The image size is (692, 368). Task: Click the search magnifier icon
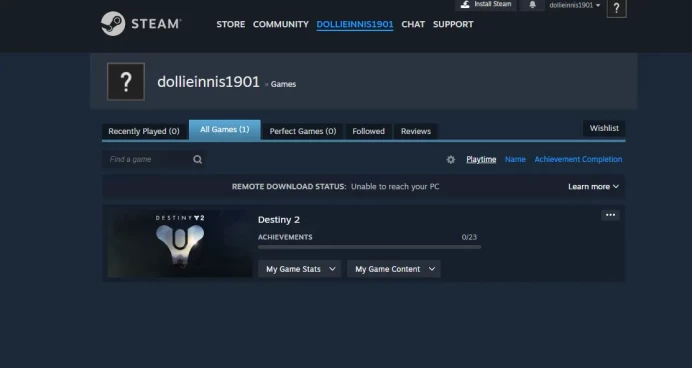pos(198,159)
